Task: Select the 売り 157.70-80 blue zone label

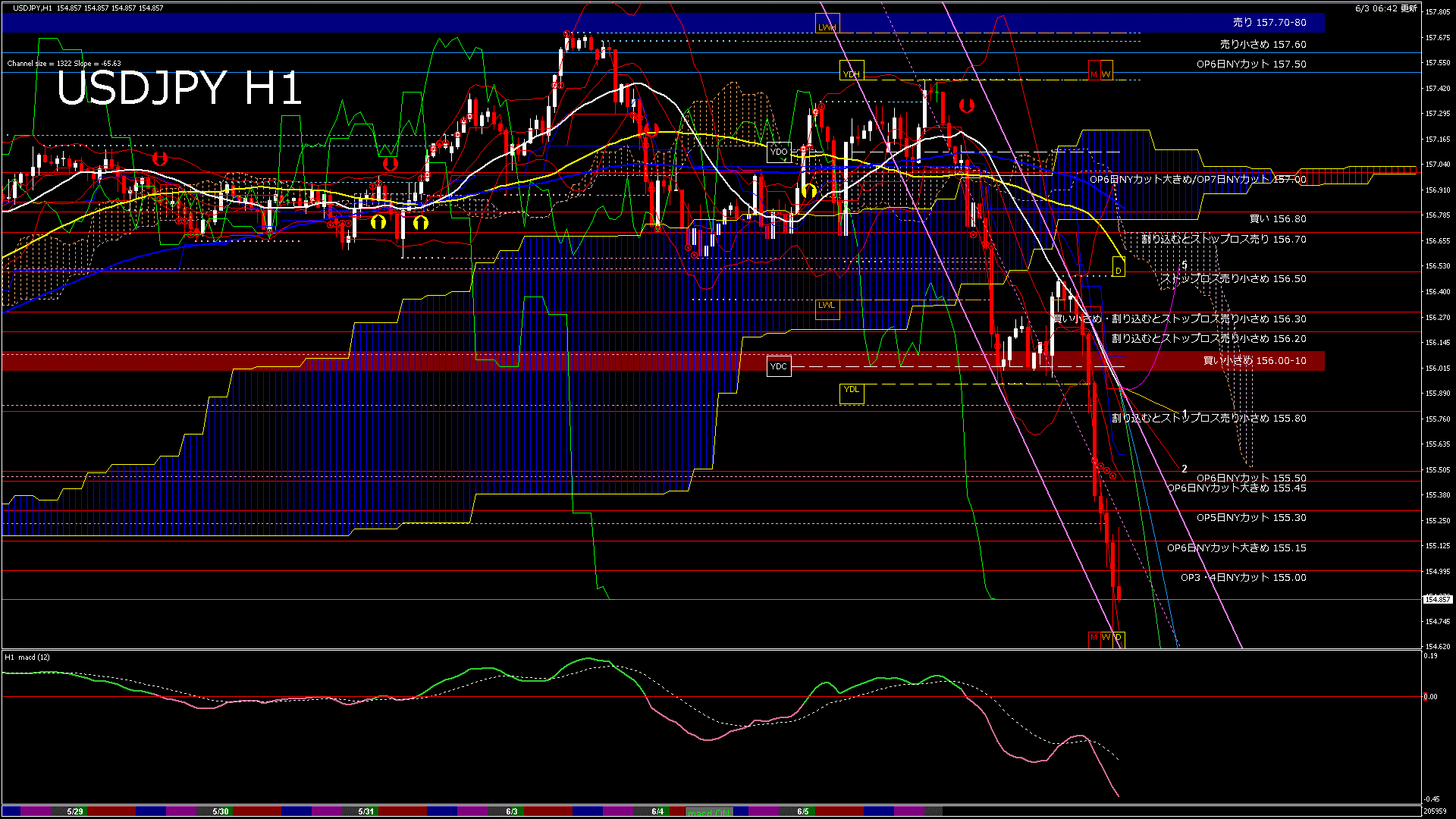Action: coord(1269,23)
